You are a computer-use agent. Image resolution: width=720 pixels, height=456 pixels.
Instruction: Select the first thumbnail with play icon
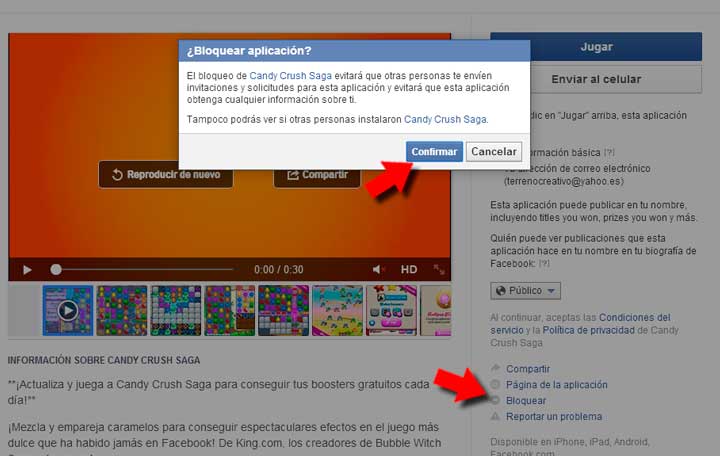tap(67, 310)
